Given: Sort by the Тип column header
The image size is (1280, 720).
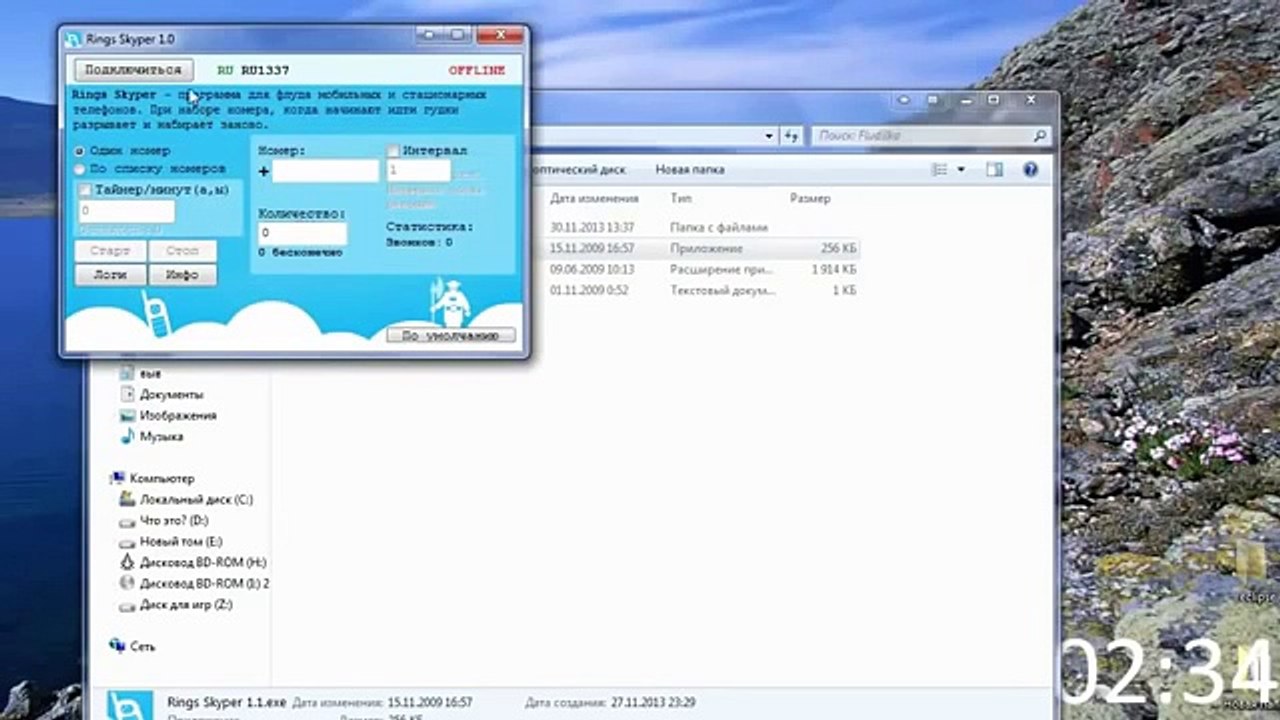Looking at the screenshot, I should [x=681, y=199].
